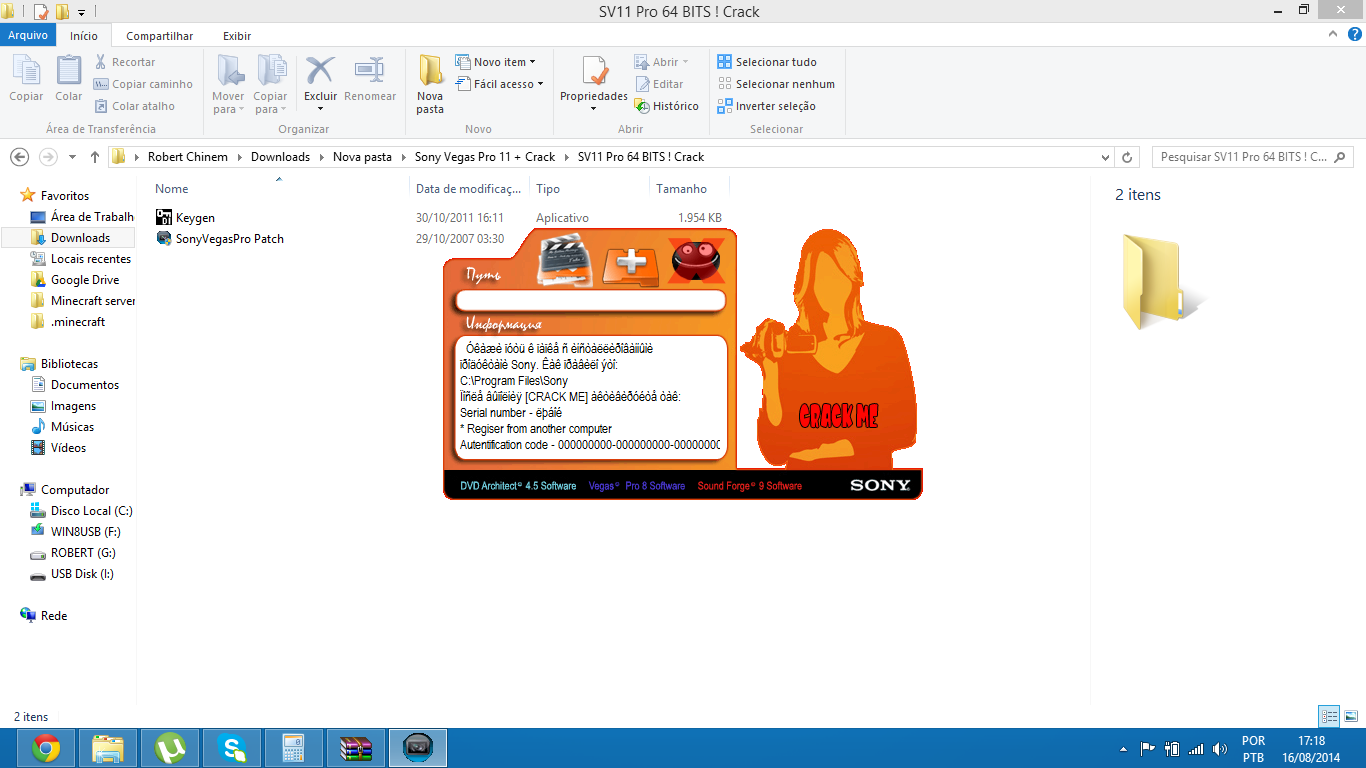Click the orange plus folder icon in patcher
The image size is (1366, 768).
tap(631, 265)
